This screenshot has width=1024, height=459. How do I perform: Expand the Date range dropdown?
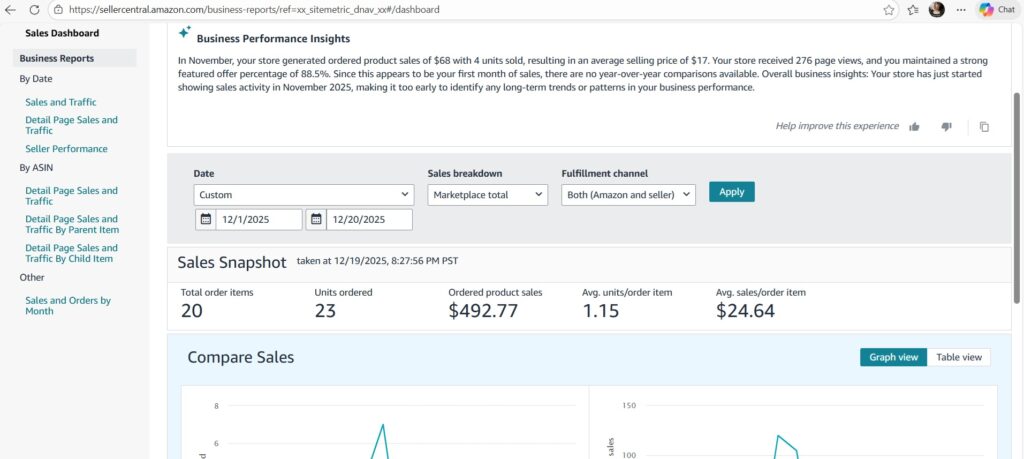[303, 195]
